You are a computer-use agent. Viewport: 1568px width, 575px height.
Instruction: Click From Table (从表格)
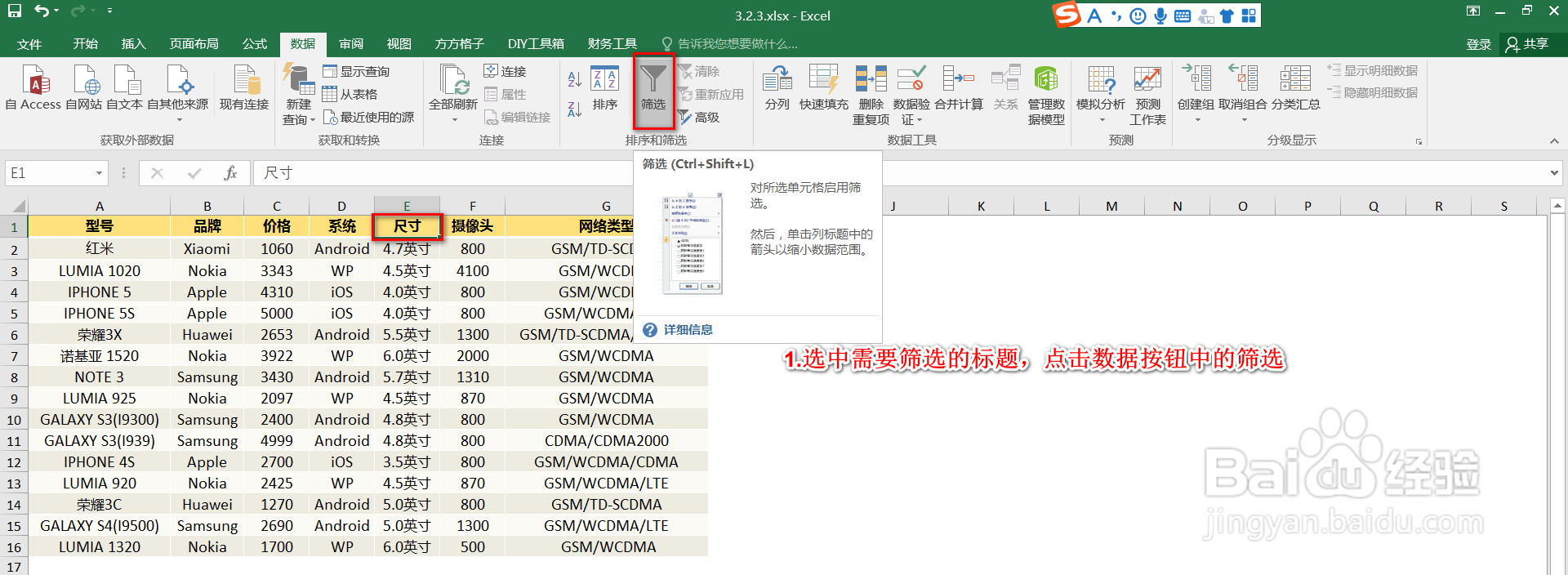[x=350, y=95]
